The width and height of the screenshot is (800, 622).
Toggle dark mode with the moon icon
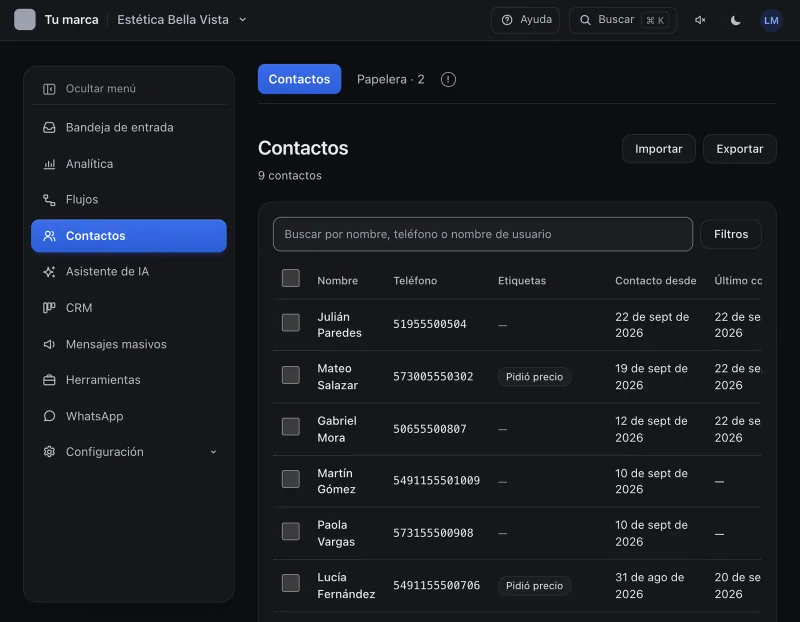[x=735, y=20]
